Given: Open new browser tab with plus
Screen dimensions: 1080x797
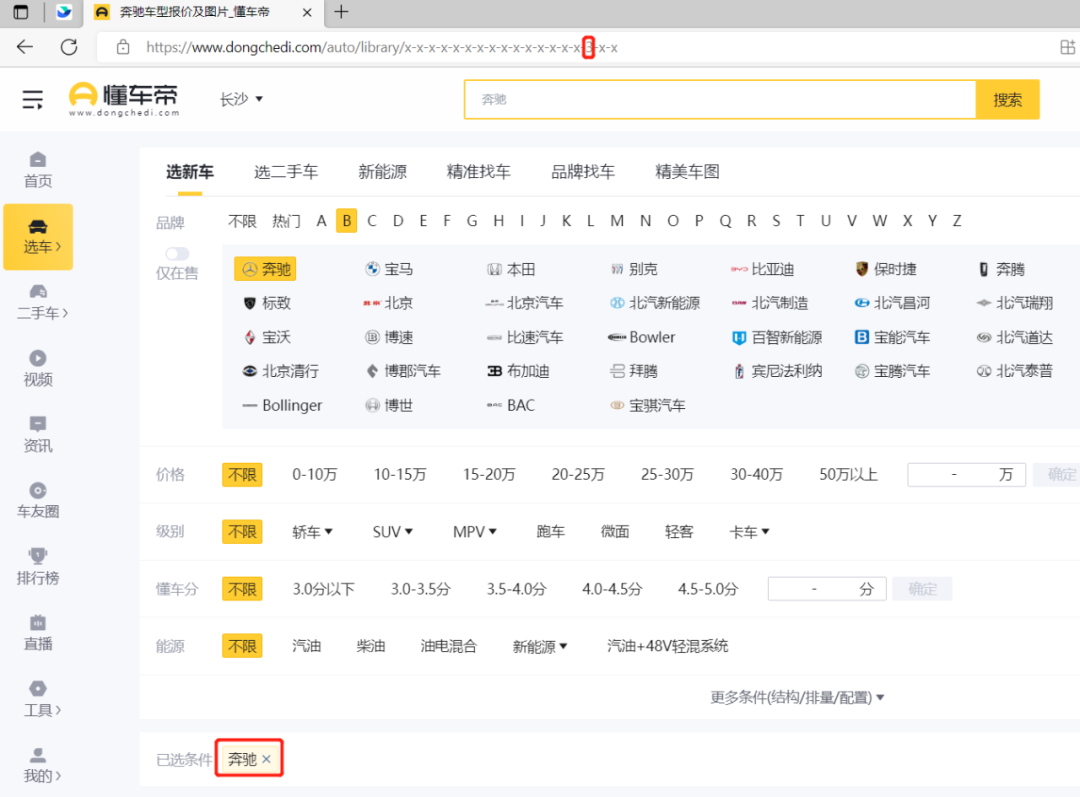Looking at the screenshot, I should 341,12.
